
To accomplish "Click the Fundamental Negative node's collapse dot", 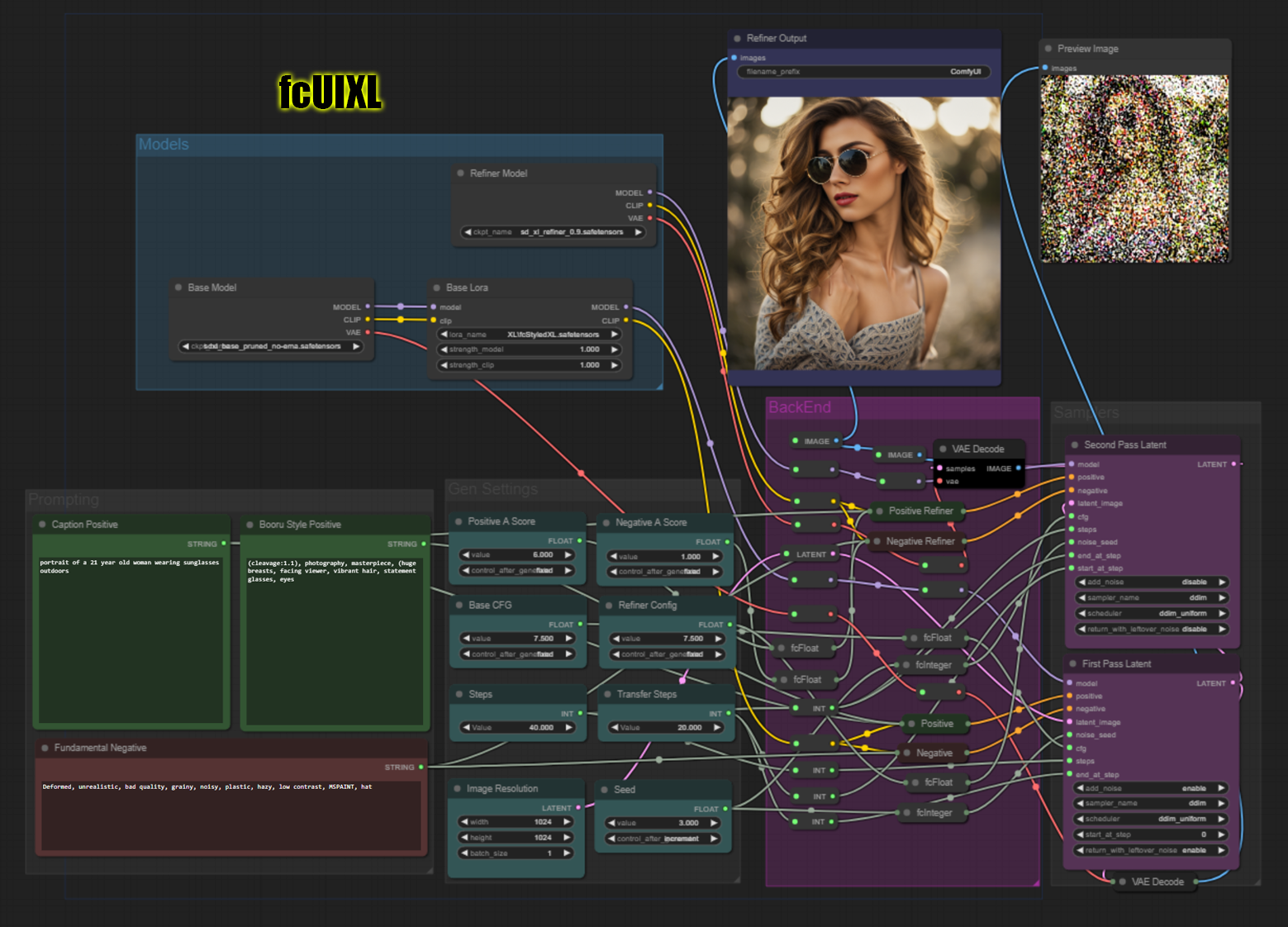I will click(x=45, y=748).
